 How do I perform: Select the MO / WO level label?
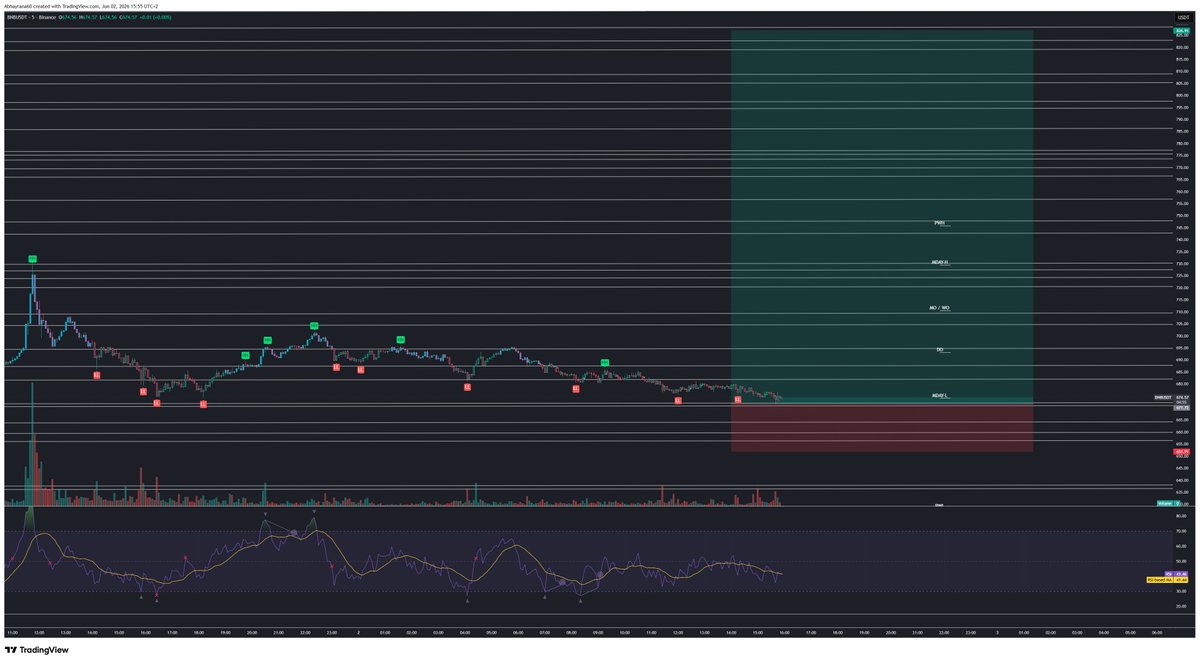[x=939, y=308]
